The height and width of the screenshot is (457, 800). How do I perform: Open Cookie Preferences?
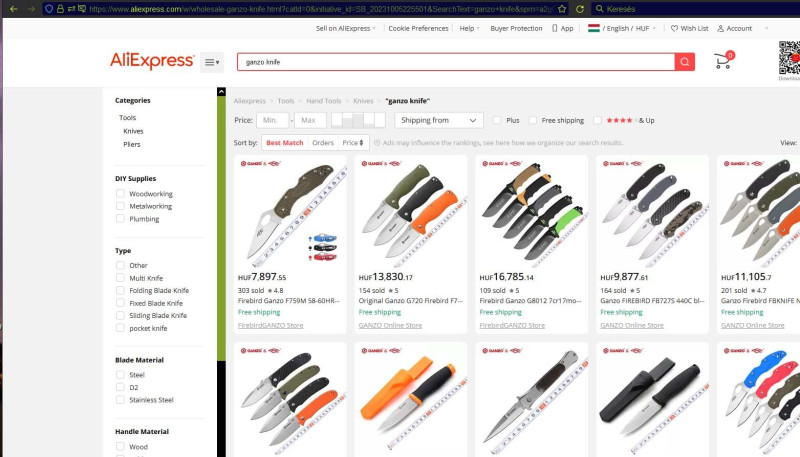click(418, 29)
